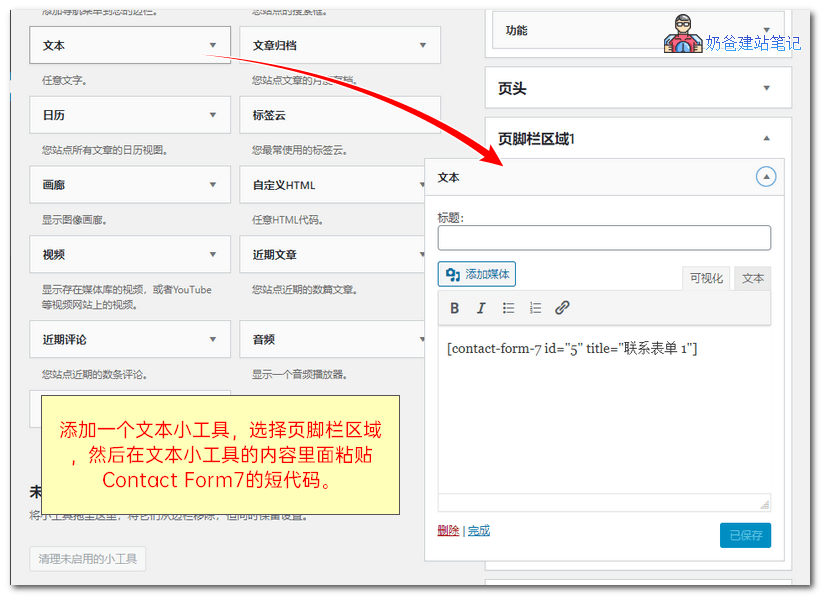
Task: Switch to the 可视化 editor tab
Action: pyautogui.click(x=705, y=278)
